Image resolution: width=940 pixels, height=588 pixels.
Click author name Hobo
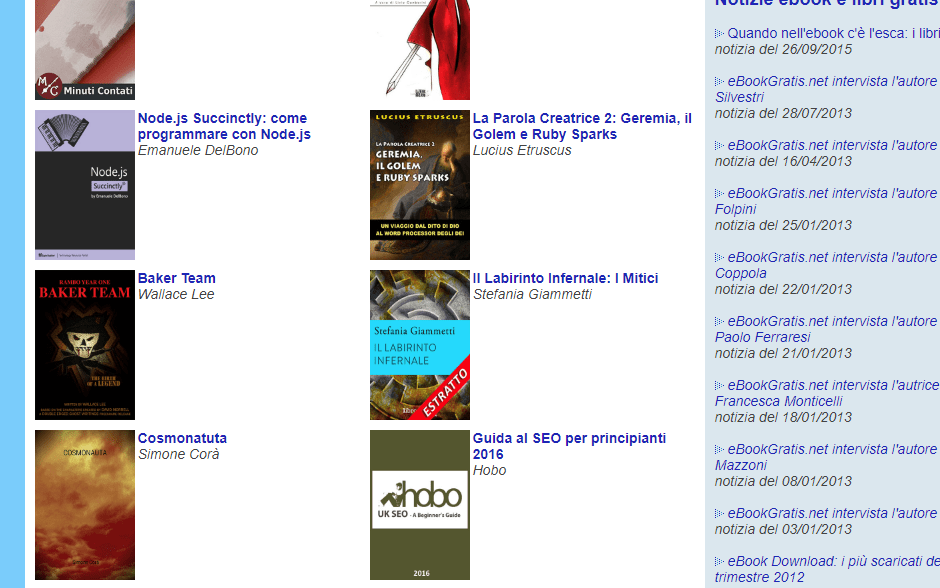[489, 471]
